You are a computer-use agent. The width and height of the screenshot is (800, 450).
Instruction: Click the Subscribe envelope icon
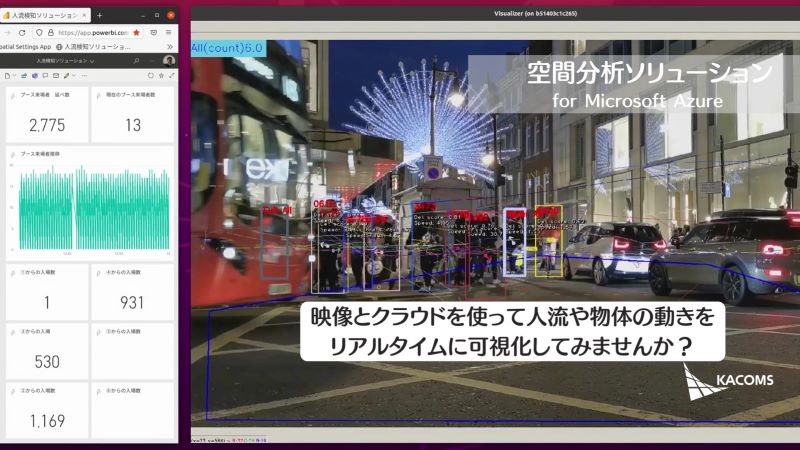(56, 76)
